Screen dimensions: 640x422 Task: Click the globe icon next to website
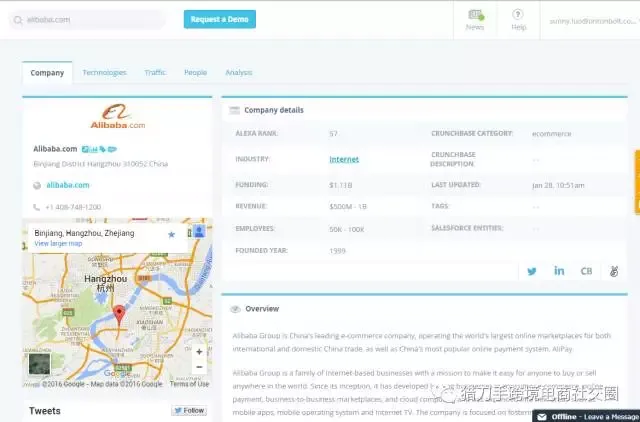[x=37, y=186]
